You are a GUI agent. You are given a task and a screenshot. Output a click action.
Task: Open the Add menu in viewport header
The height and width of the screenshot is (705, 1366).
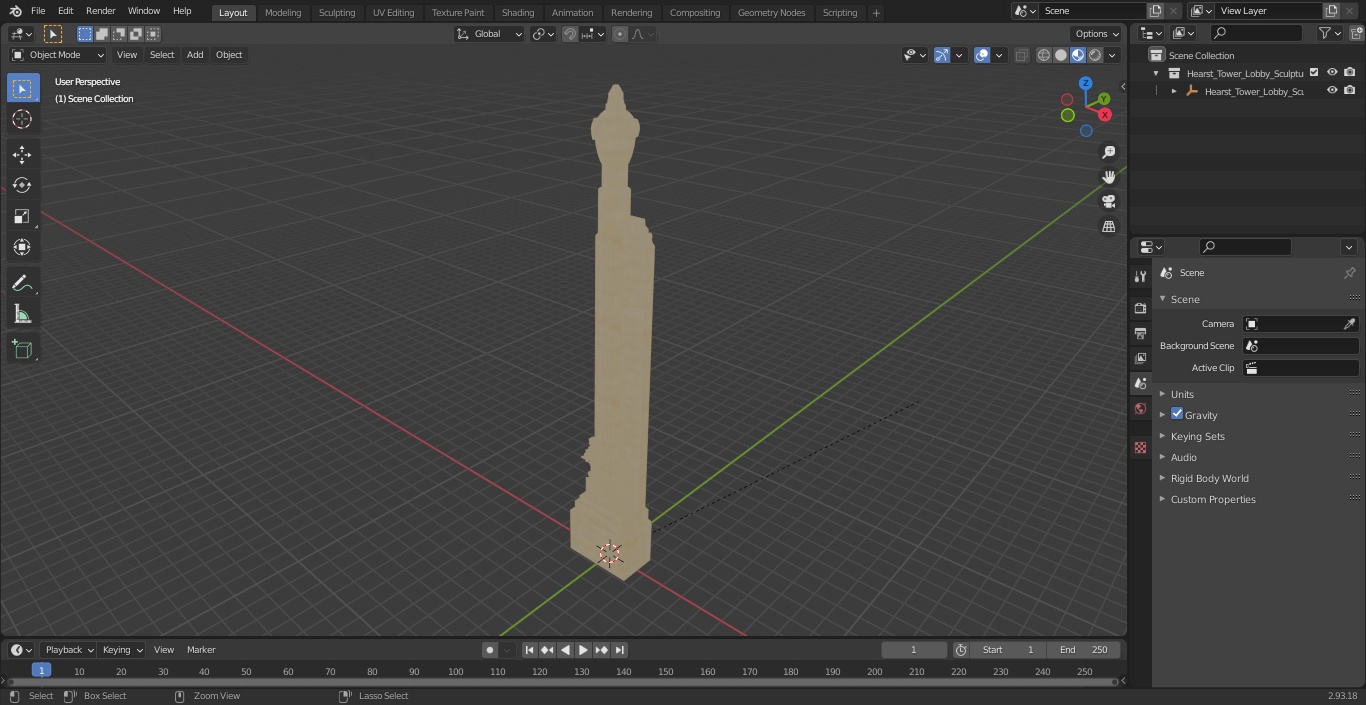195,55
